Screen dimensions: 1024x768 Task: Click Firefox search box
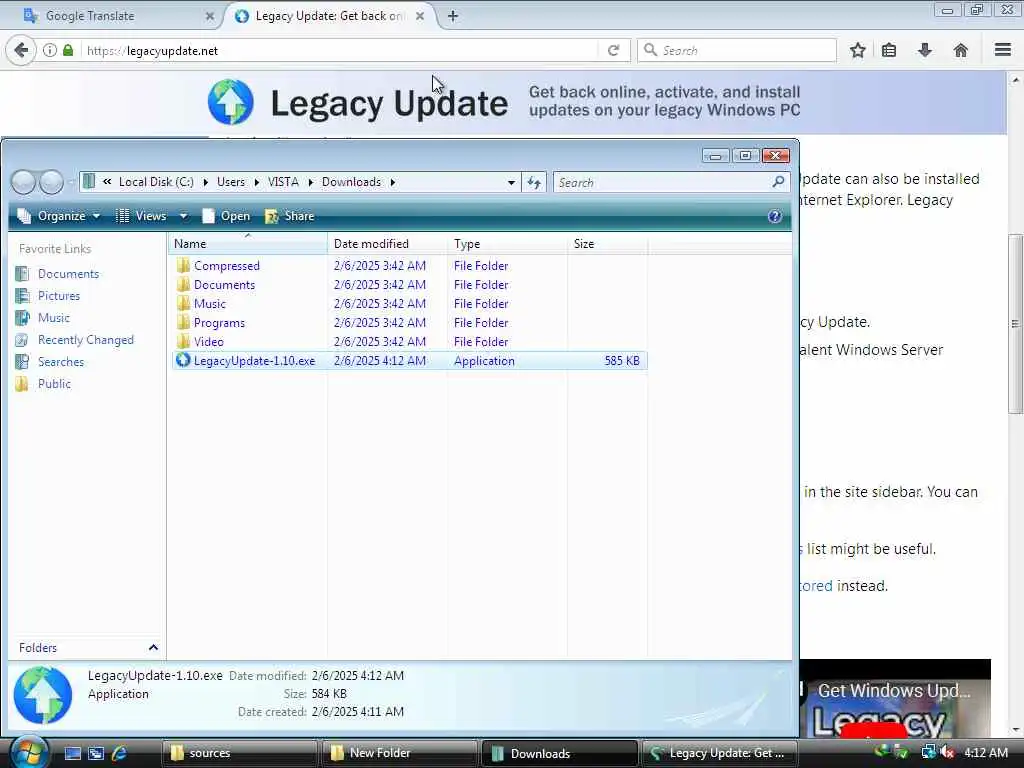coord(737,50)
